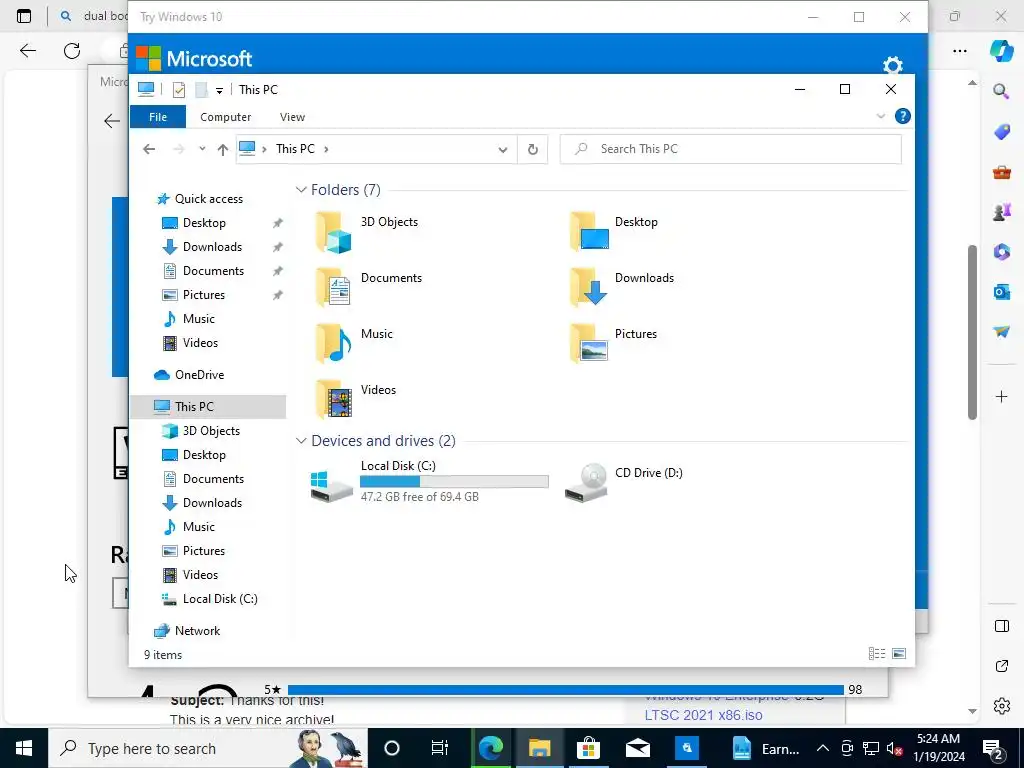Open Outlook icon in Edge sidebar
This screenshot has width=1024, height=768.
(1001, 291)
